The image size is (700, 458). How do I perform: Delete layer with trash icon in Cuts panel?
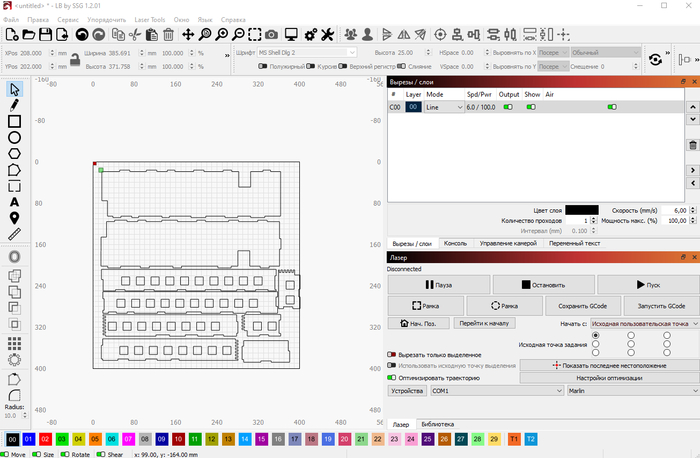[x=692, y=146]
